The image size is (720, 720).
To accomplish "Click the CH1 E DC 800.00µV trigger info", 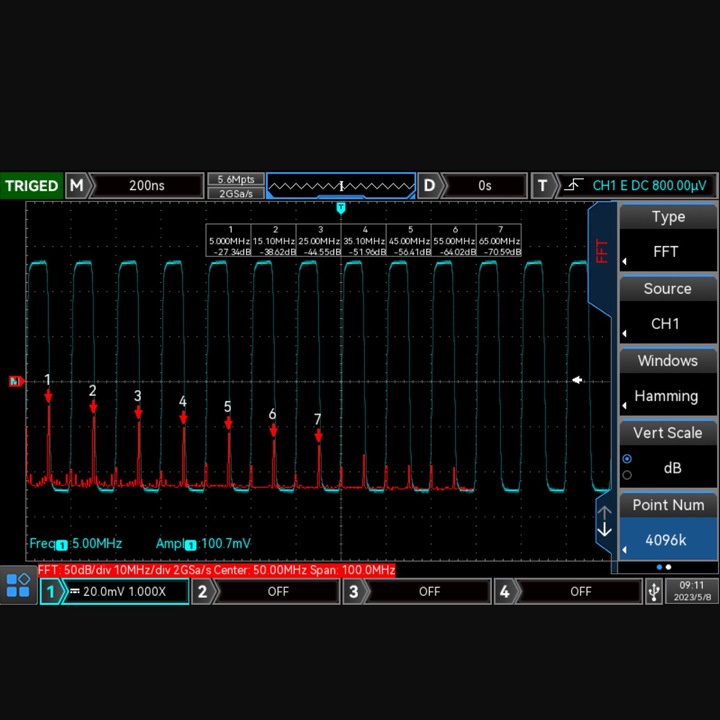I will point(649,186).
